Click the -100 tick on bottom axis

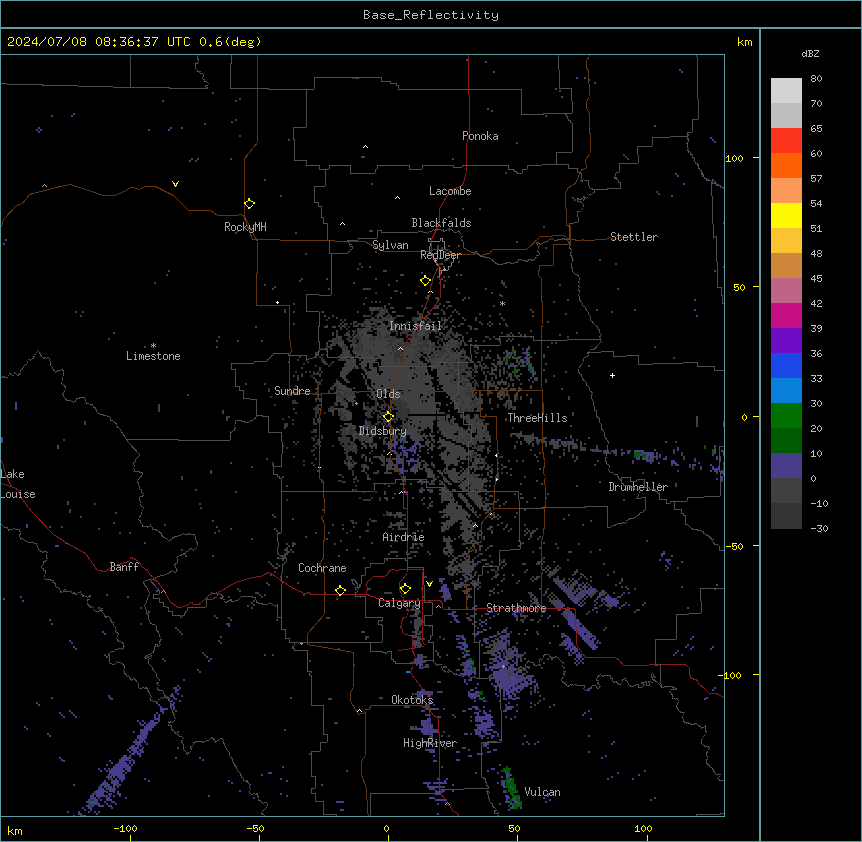125,828
